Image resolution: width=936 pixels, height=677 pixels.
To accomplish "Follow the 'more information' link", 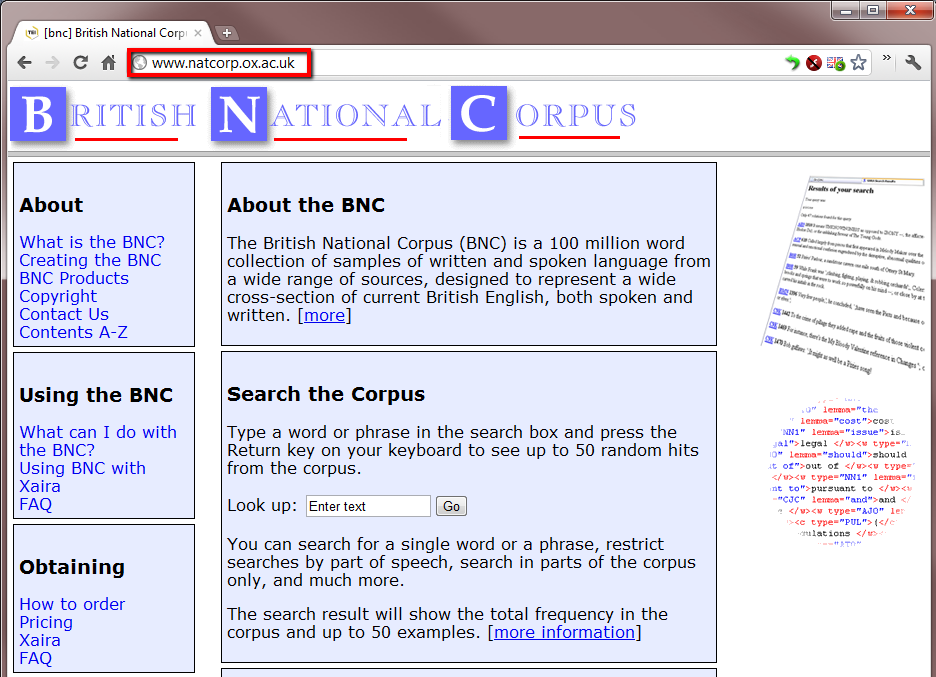I will [x=564, y=632].
